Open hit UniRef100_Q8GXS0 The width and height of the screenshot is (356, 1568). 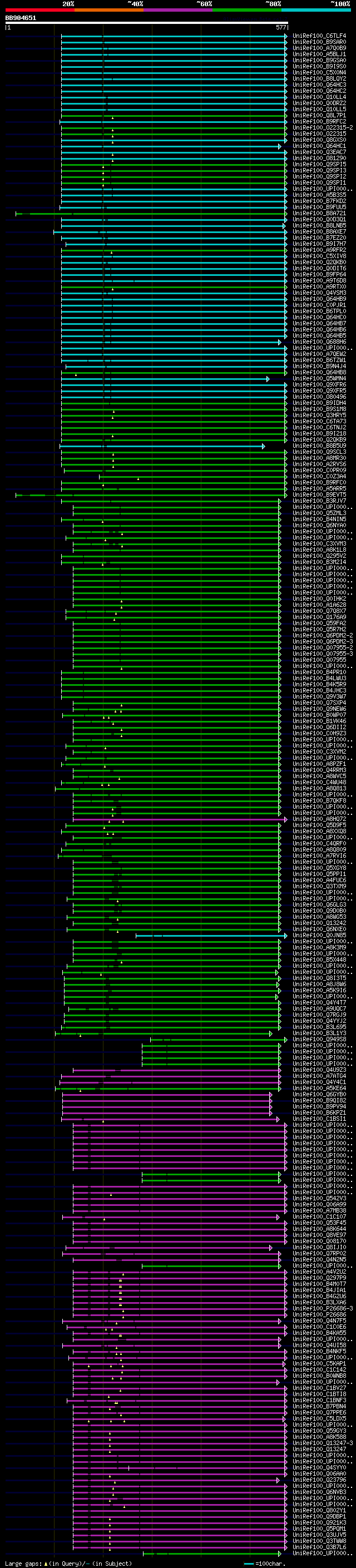[x=319, y=140]
